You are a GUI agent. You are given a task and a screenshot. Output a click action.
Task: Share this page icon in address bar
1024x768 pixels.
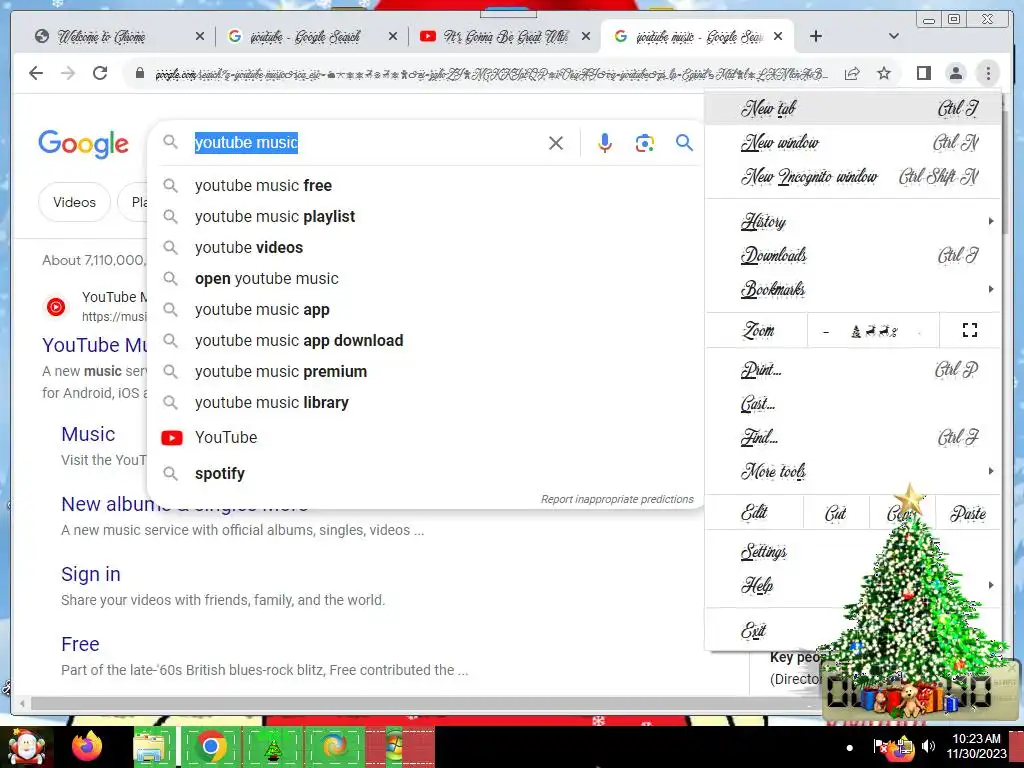tap(852, 74)
